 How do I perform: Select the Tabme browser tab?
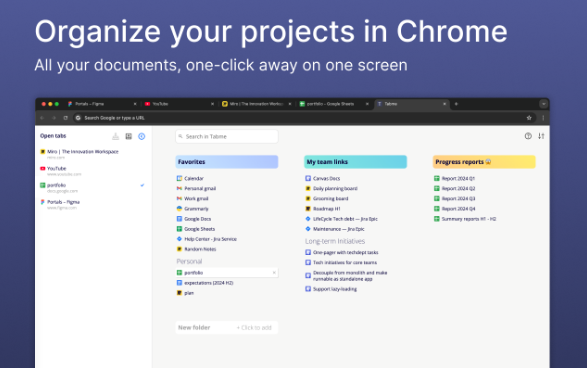coord(412,104)
